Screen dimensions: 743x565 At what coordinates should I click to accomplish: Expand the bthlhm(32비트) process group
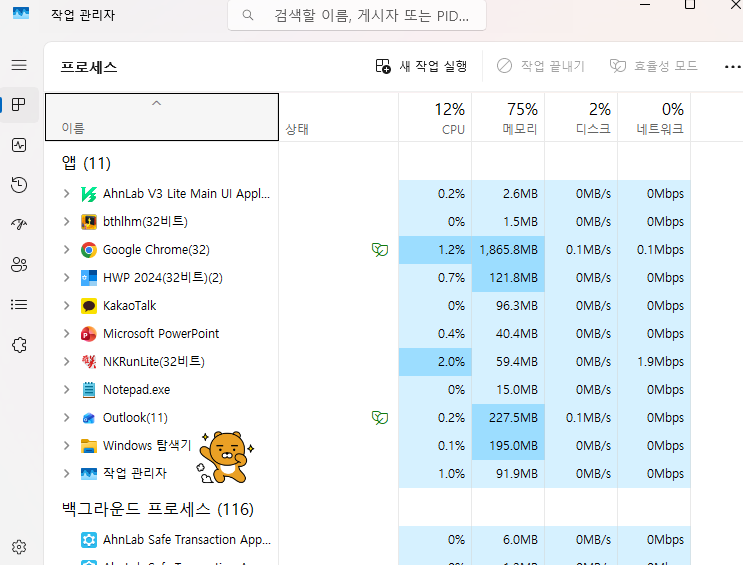tap(66, 221)
